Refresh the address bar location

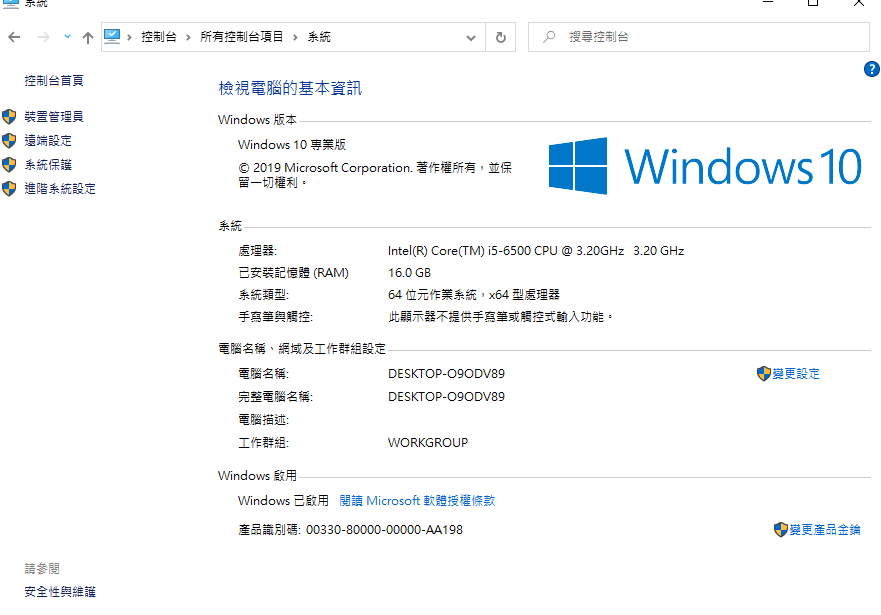(501, 37)
